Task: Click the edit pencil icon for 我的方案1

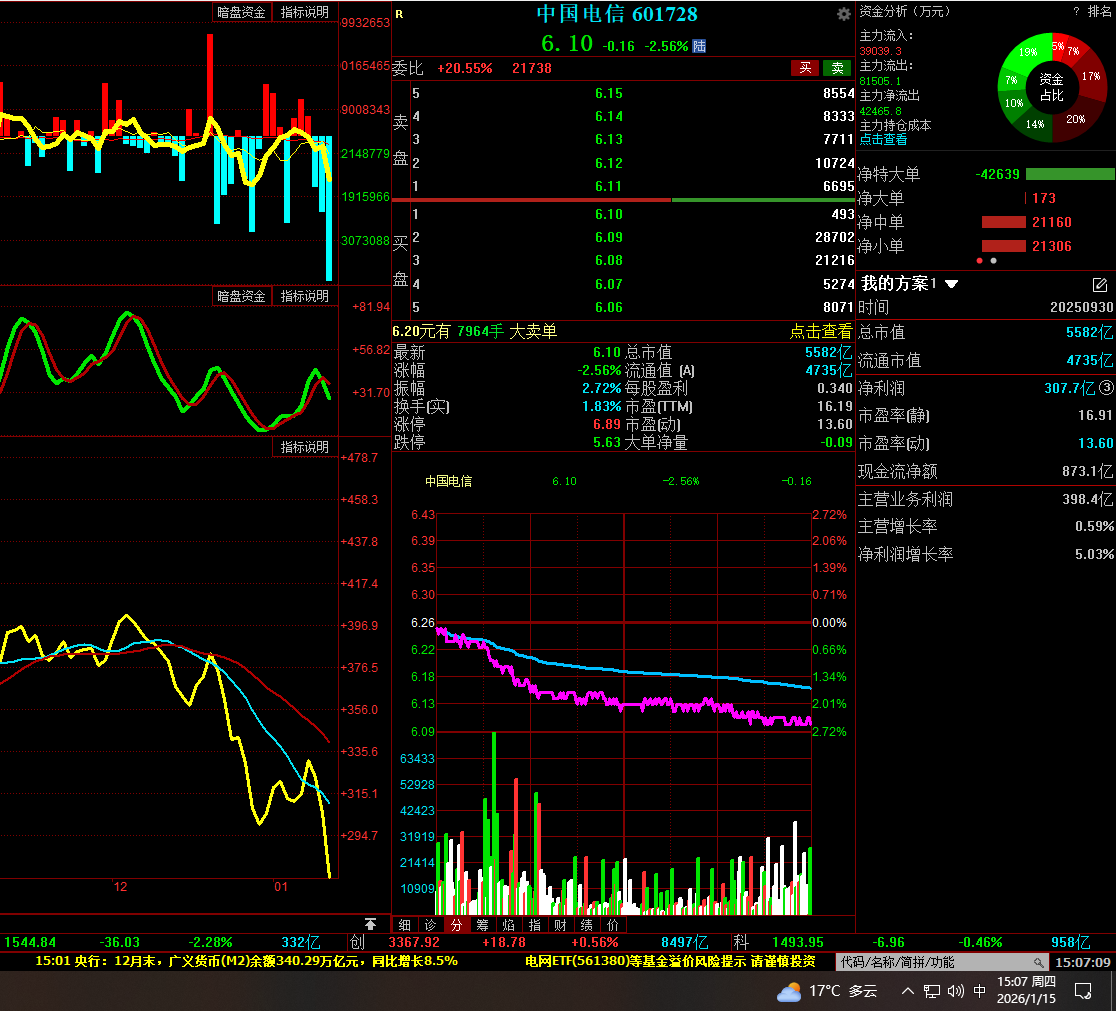Action: pos(1100,285)
